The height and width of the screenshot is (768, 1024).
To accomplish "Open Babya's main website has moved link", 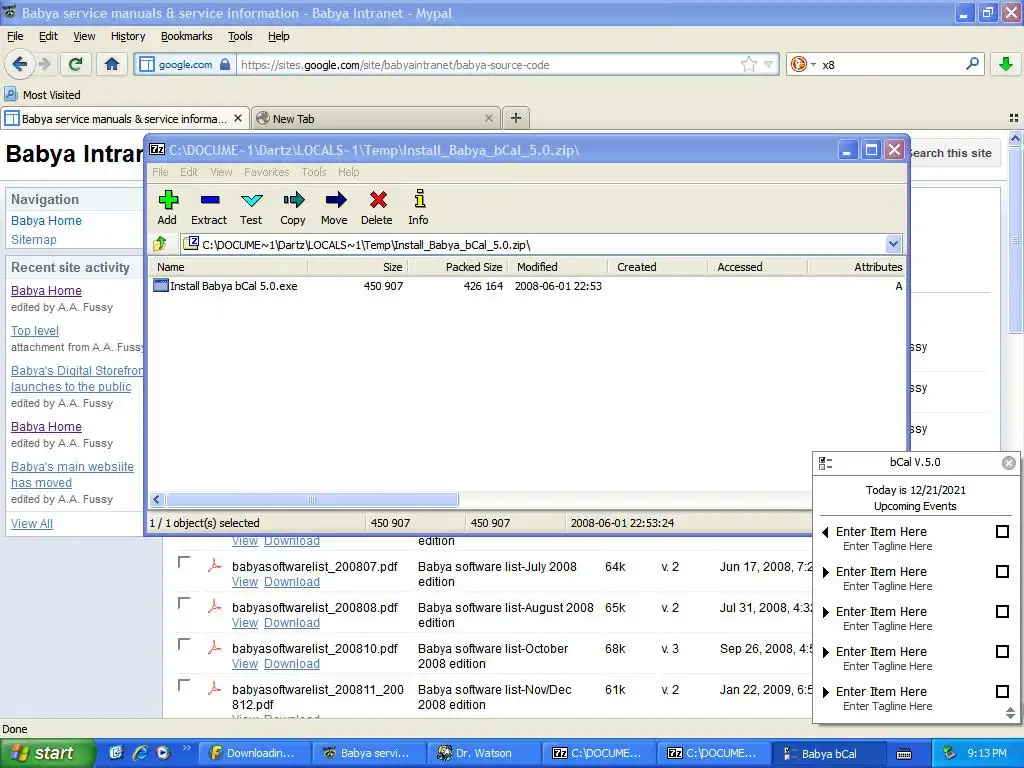I will tap(72, 475).
